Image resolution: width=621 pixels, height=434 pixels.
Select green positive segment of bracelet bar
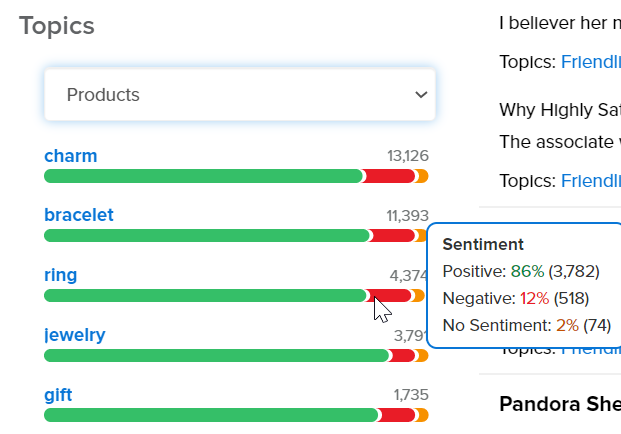(205, 236)
